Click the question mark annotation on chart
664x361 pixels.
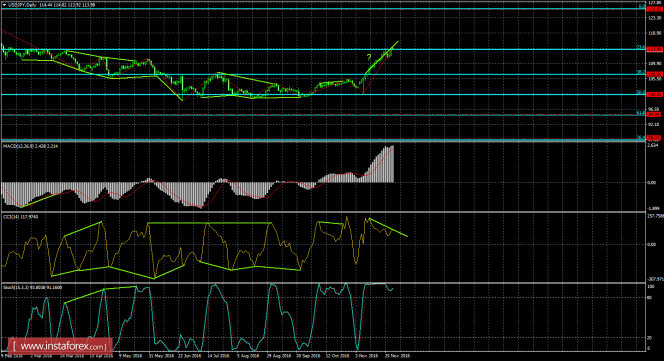pos(369,57)
